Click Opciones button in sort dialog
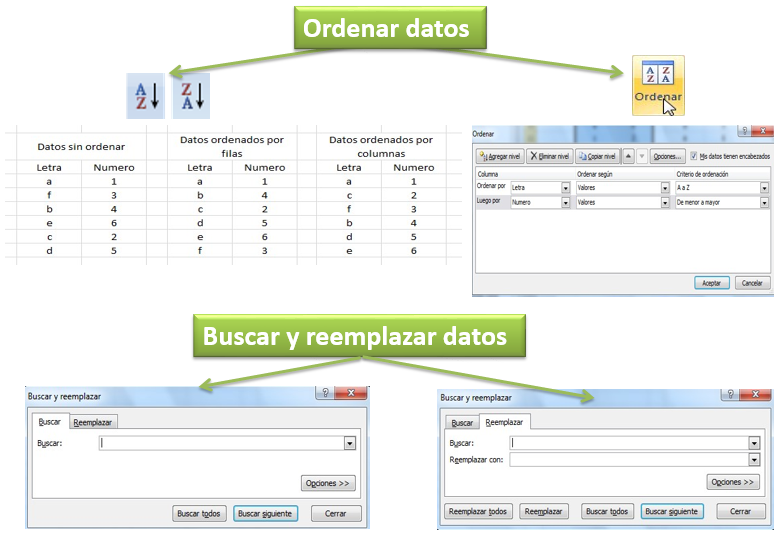The width and height of the screenshot is (784, 539). pyautogui.click(x=667, y=156)
